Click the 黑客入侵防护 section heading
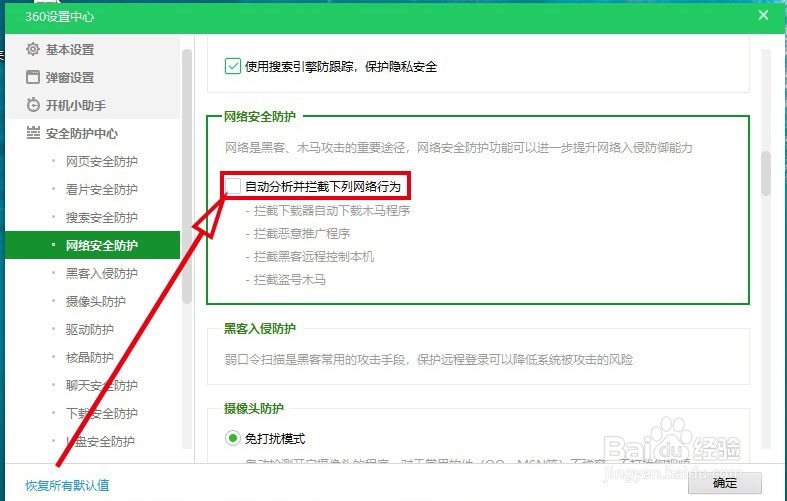Image resolution: width=787 pixels, height=501 pixels. pyautogui.click(x=260, y=328)
